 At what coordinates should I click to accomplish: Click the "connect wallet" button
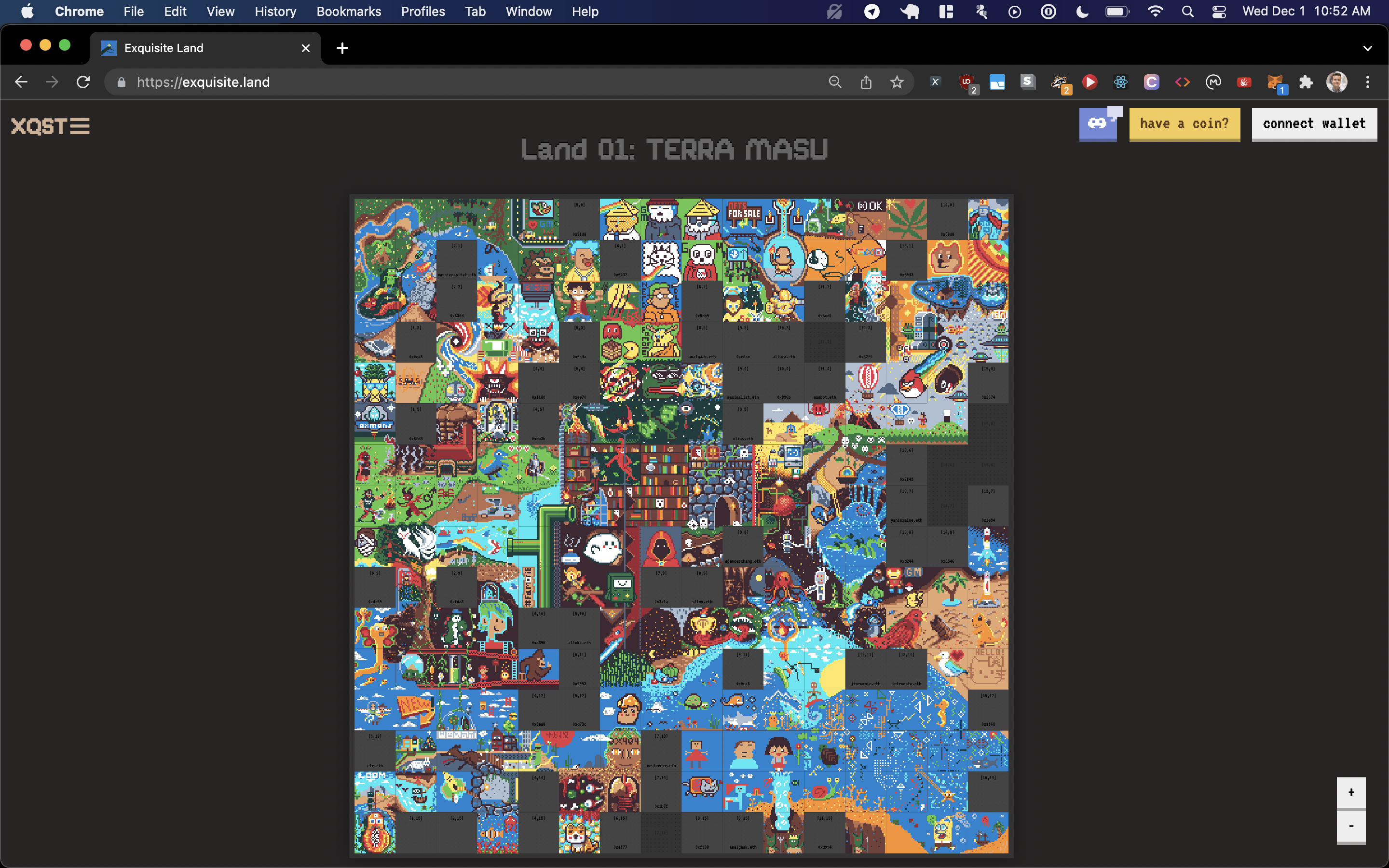click(x=1314, y=123)
